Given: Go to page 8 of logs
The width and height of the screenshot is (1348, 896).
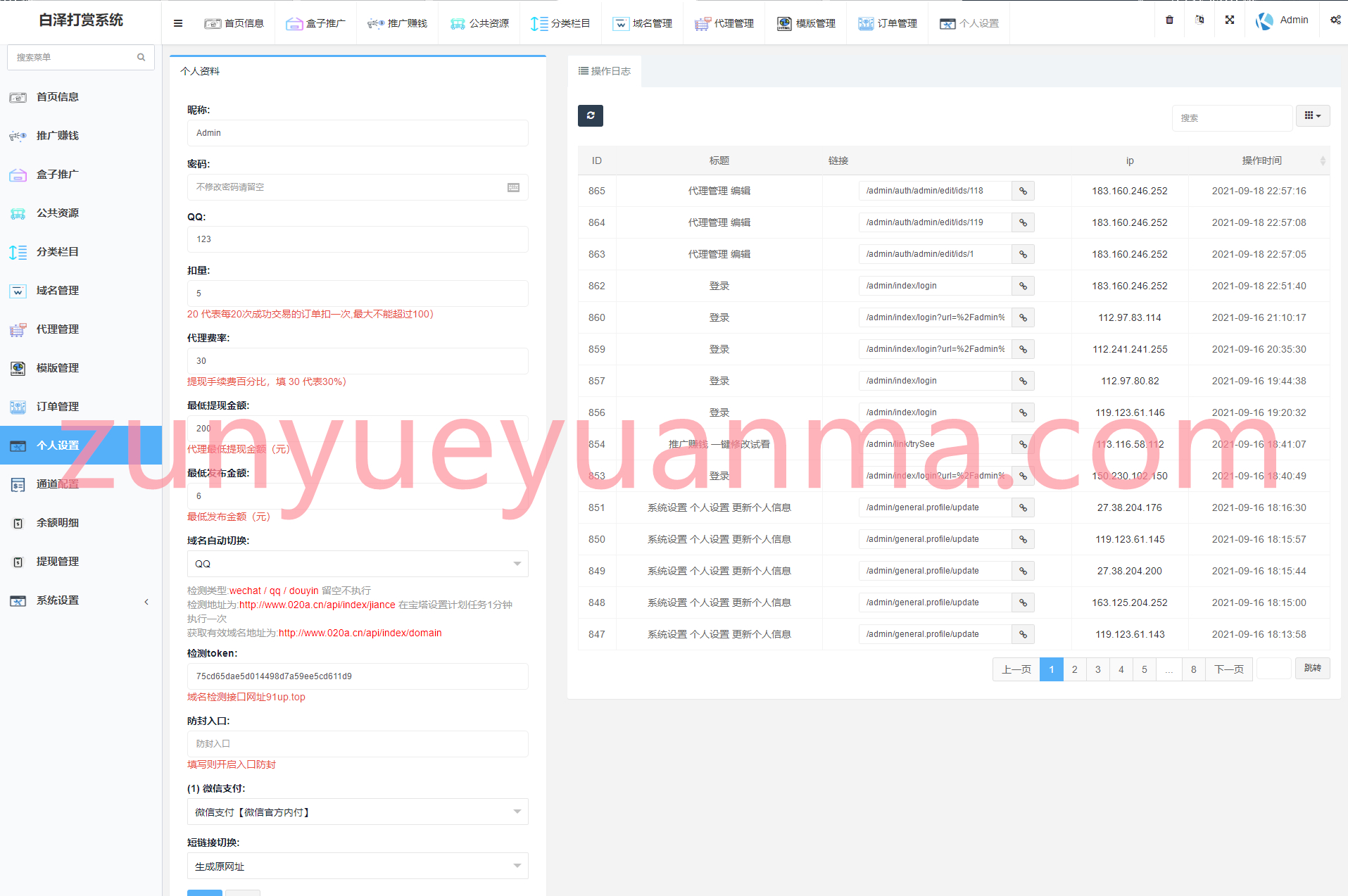Looking at the screenshot, I should click(x=1194, y=669).
